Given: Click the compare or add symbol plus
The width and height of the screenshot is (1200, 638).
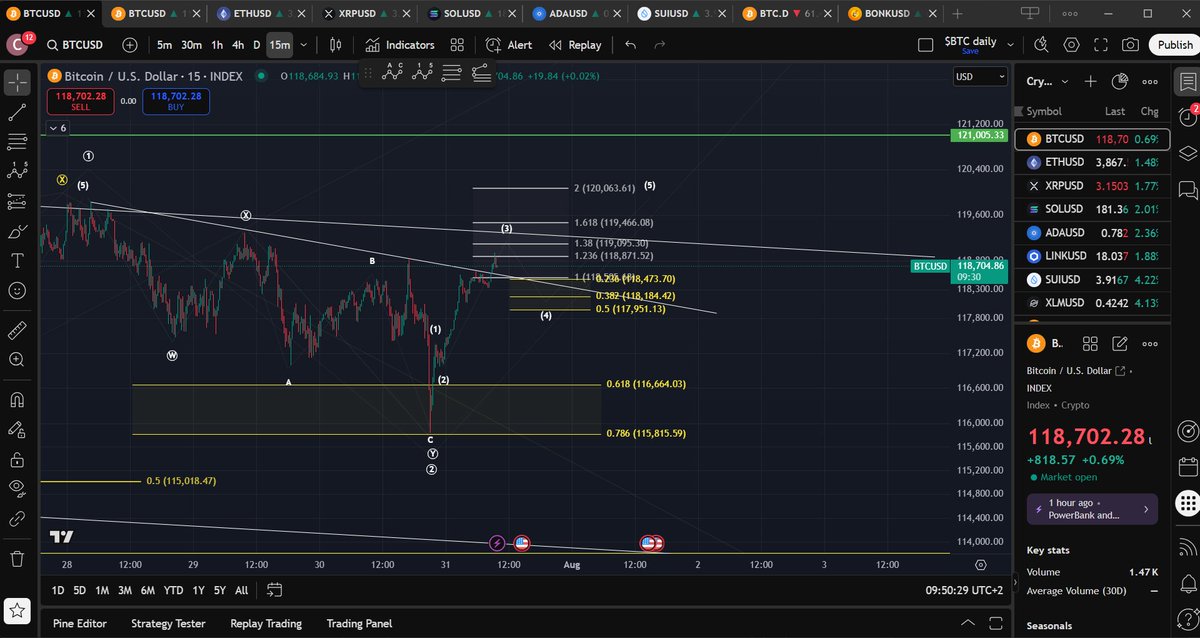Looking at the screenshot, I should (130, 45).
